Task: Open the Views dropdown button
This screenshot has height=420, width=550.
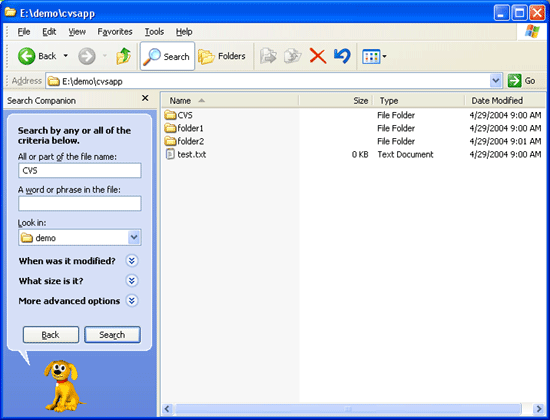Action: click(374, 56)
